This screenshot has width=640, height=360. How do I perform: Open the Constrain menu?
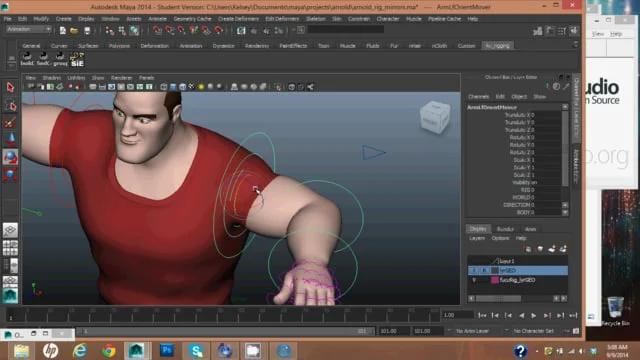[x=359, y=19]
